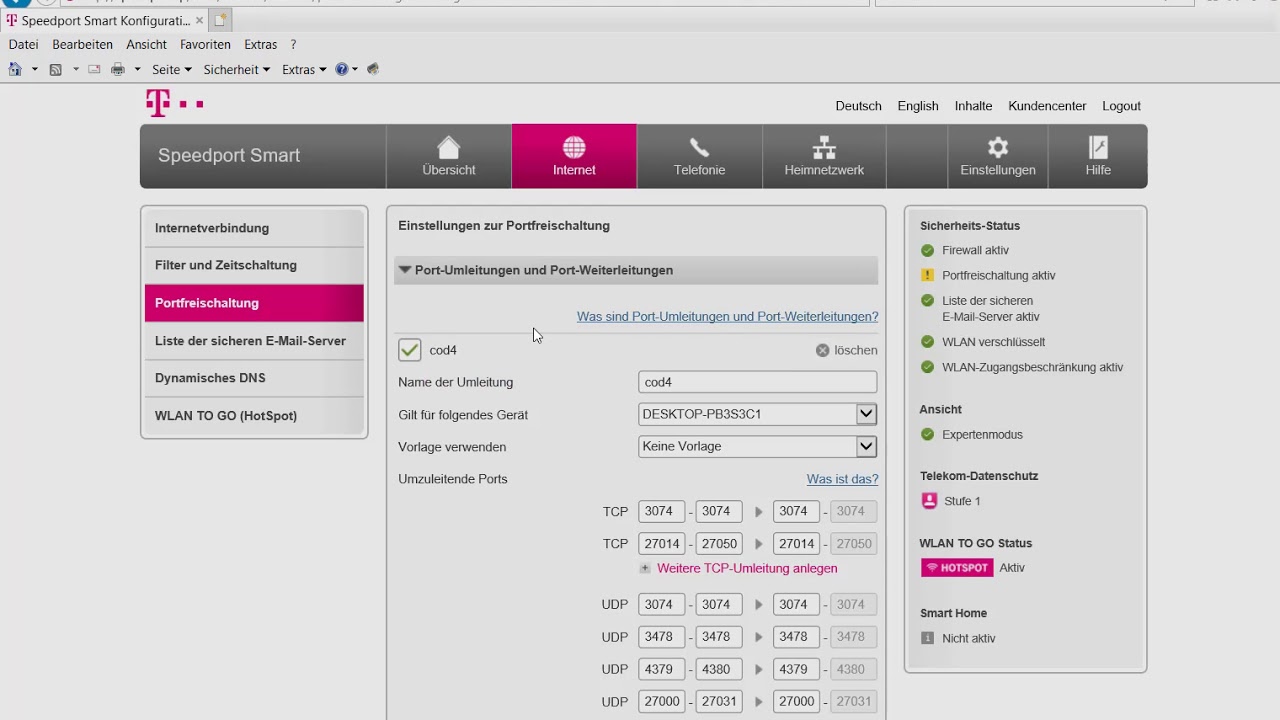The width and height of the screenshot is (1280, 720).
Task: Open the Home icon dropdown arrow
Action: coord(35,69)
